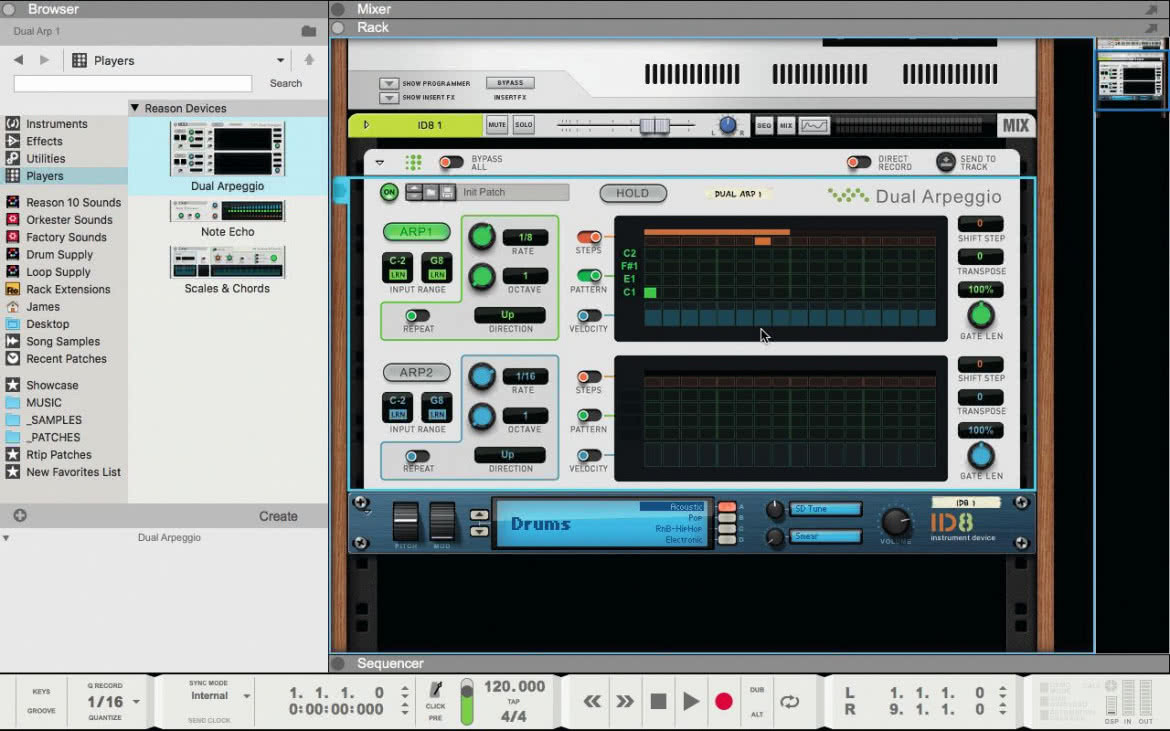Open browser folder icon beside Dual Arp 1

(x=308, y=31)
